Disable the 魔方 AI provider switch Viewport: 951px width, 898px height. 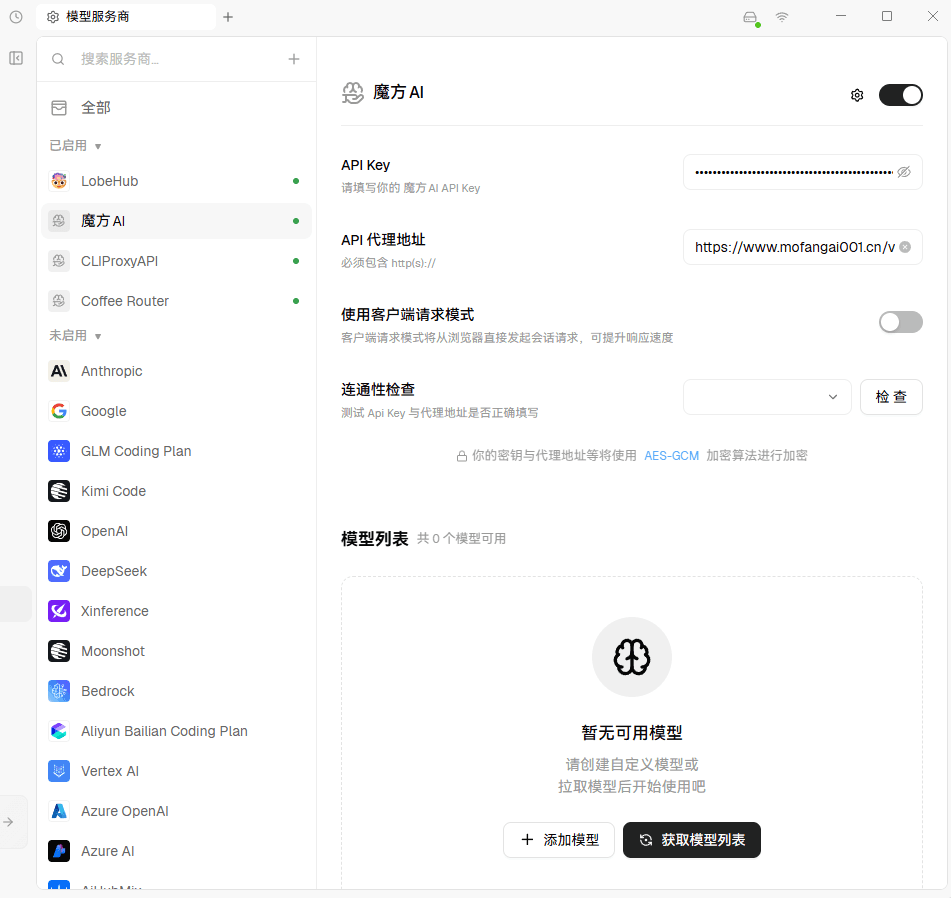pos(901,95)
